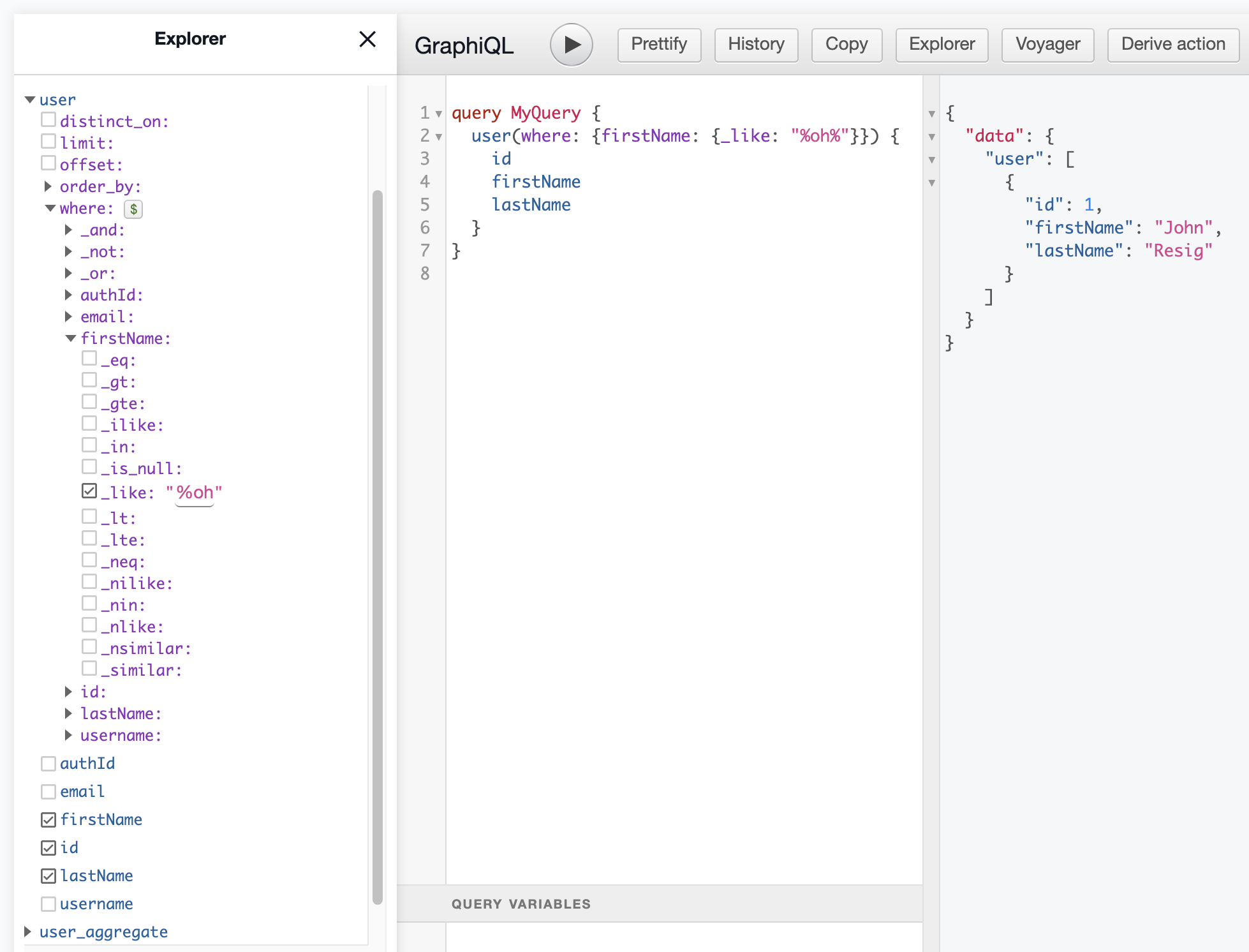Check the _is_null checkbox
Screen dimensions: 1249x952
click(x=89, y=467)
